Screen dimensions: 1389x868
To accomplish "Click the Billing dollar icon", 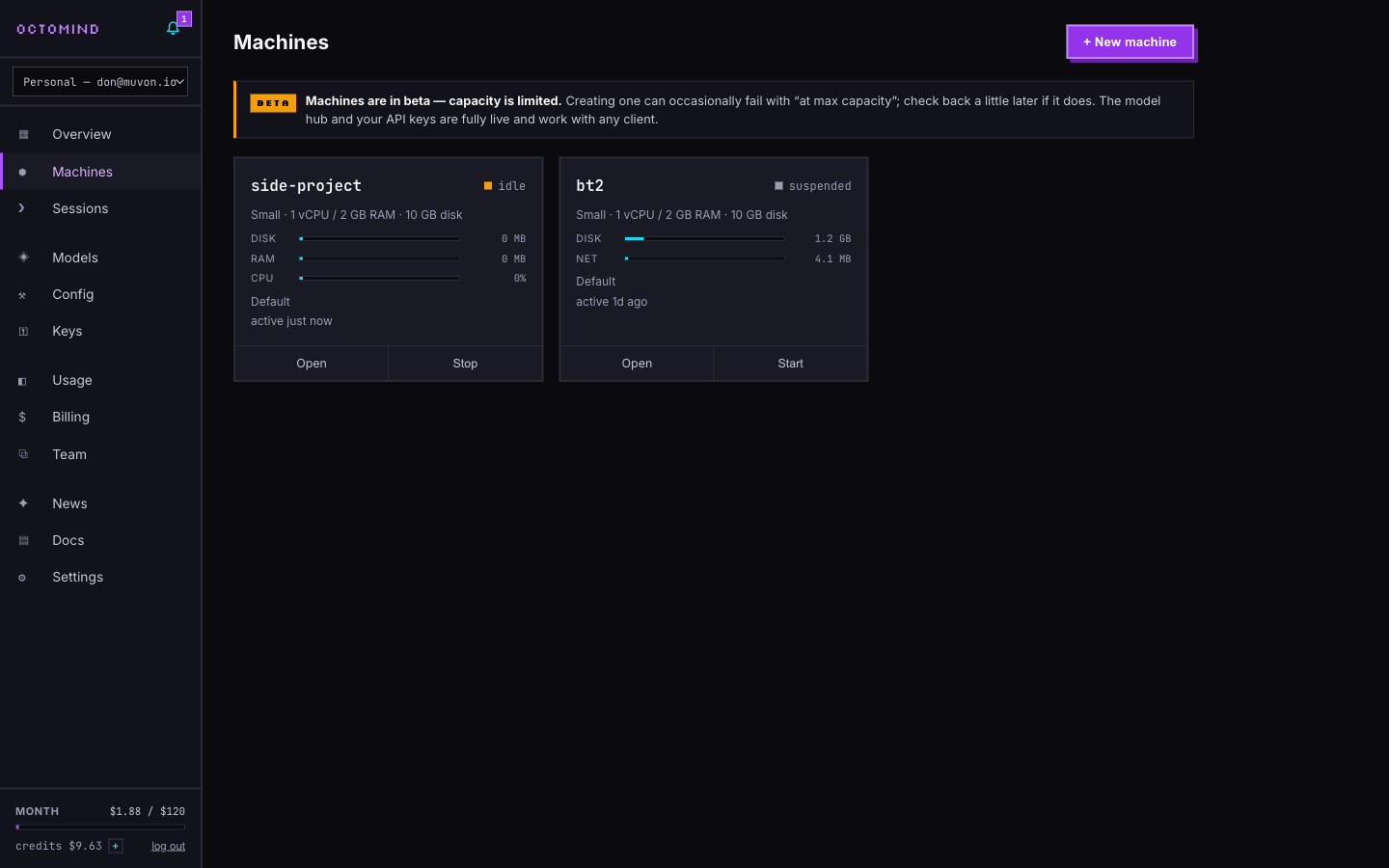I will [x=22, y=418].
